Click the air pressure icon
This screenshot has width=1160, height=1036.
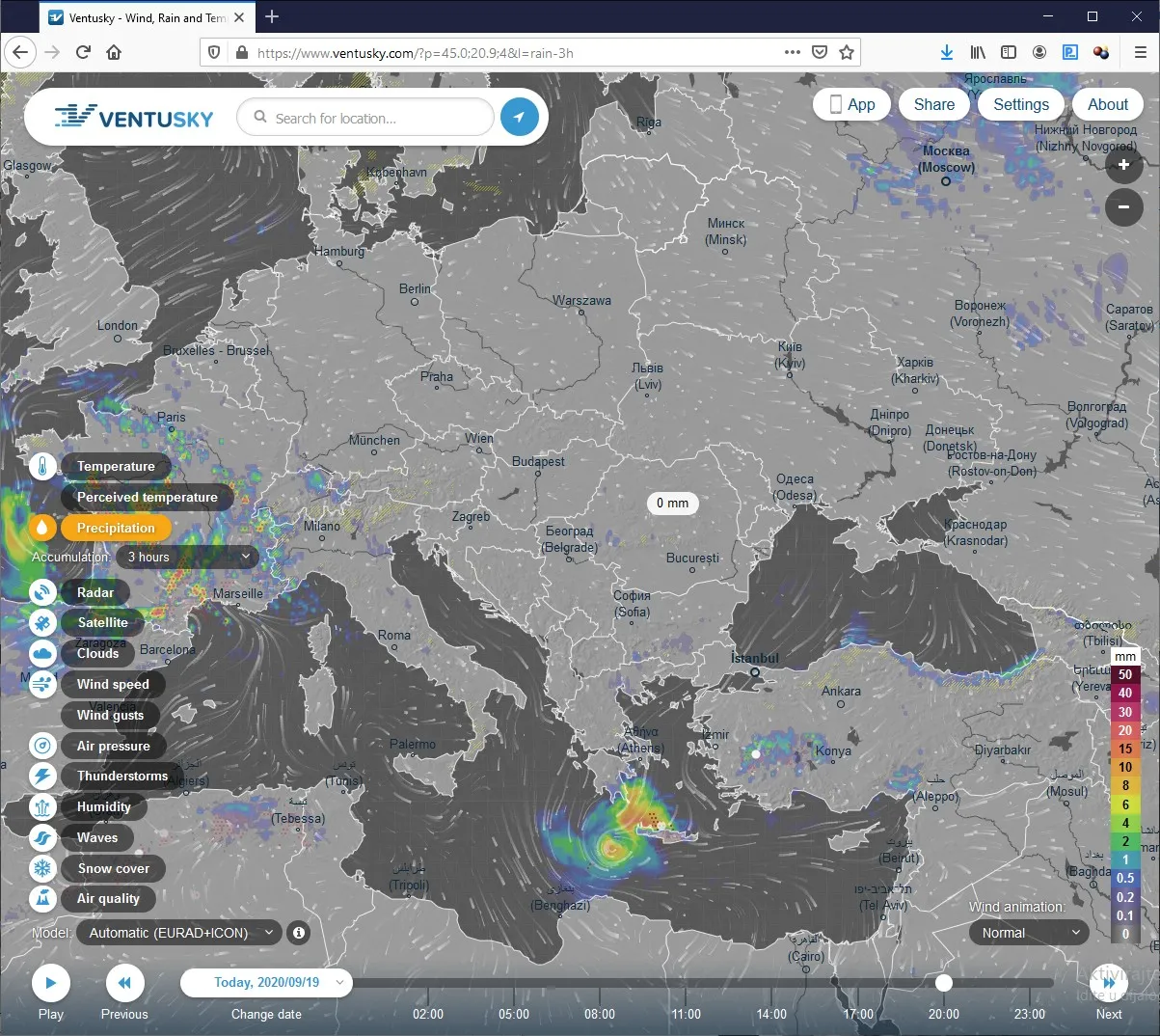(x=42, y=746)
